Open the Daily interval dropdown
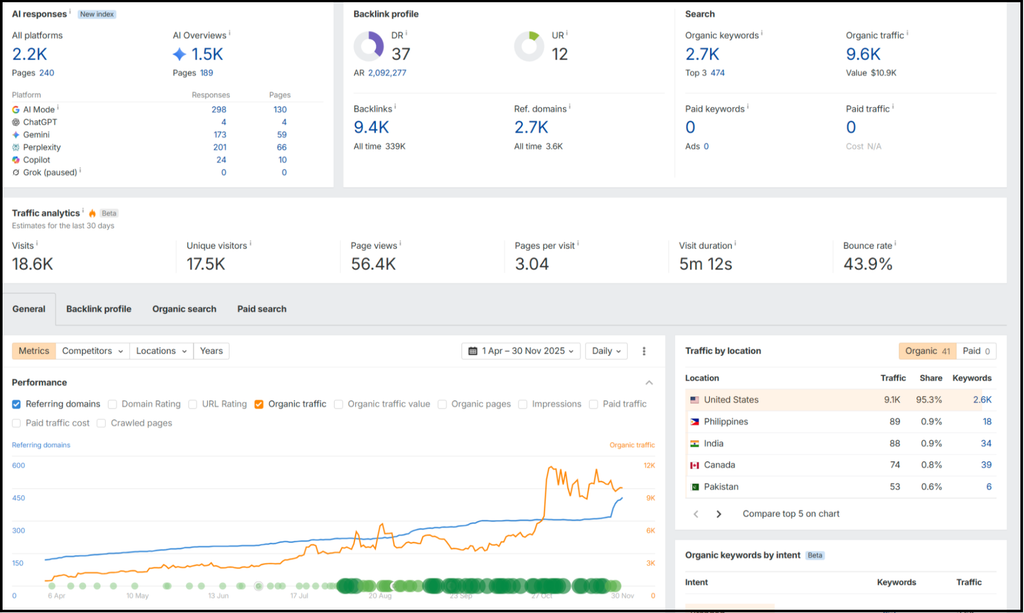 606,351
